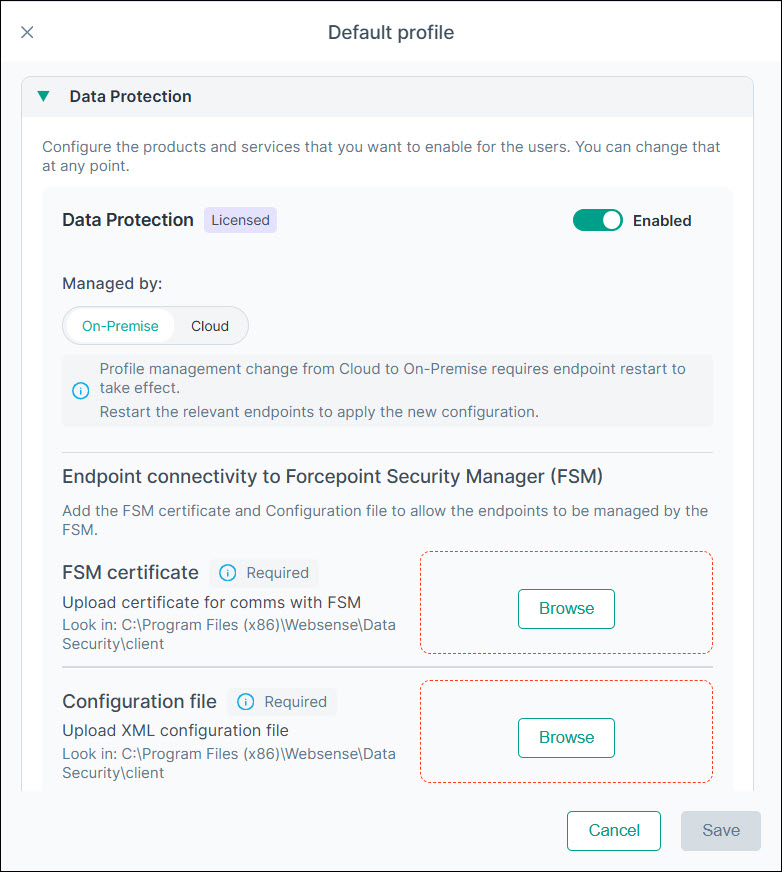
Task: Save the Default profile
Action: (x=721, y=830)
